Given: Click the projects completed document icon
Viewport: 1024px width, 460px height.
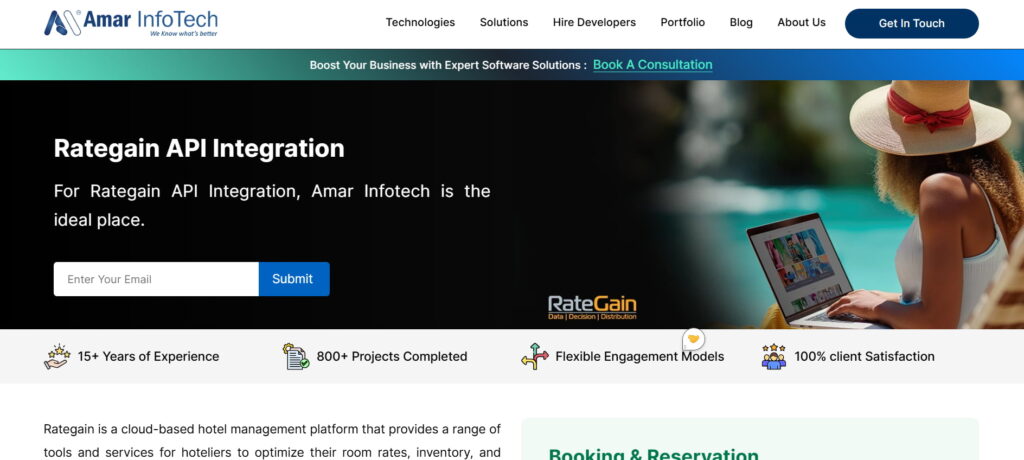Looking at the screenshot, I should 296,357.
